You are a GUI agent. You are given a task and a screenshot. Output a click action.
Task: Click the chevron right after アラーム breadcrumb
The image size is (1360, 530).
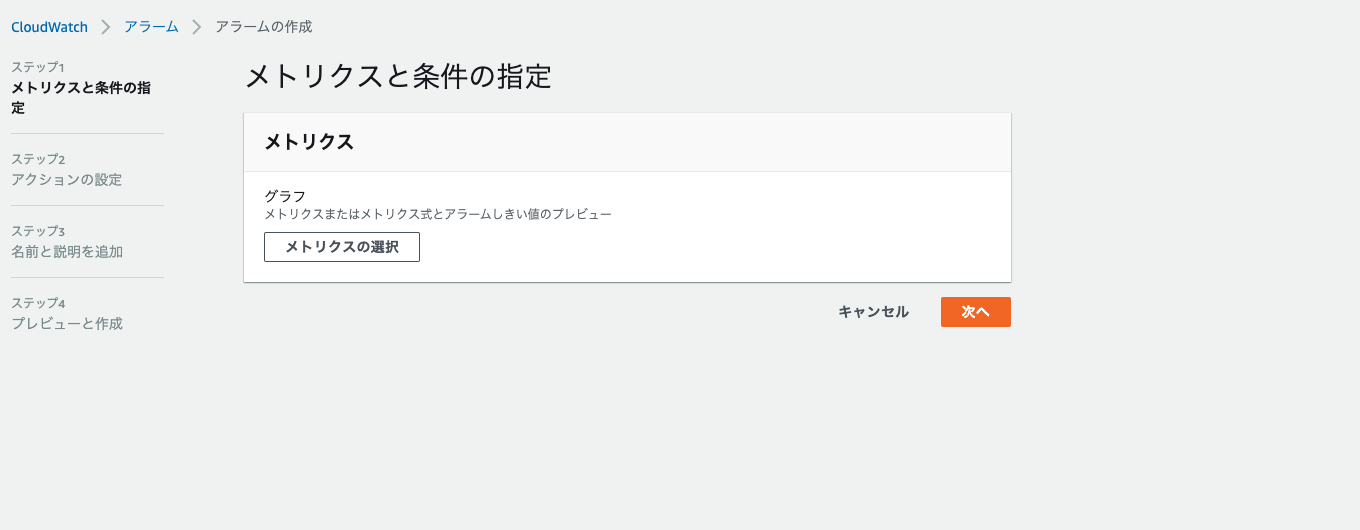[197, 27]
